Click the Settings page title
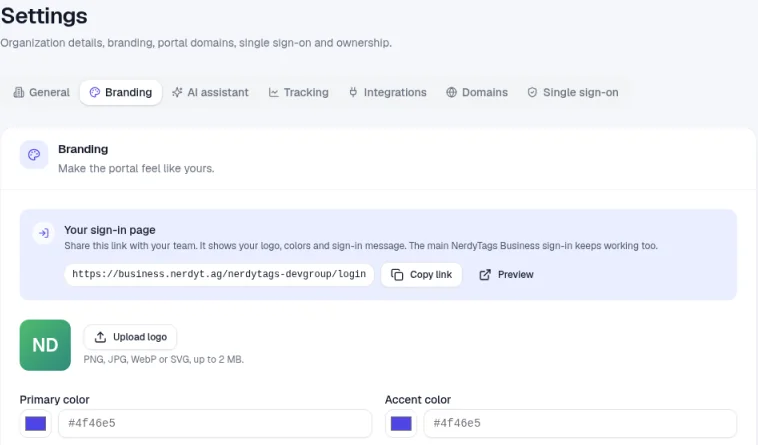The image size is (758, 445). (x=44, y=15)
